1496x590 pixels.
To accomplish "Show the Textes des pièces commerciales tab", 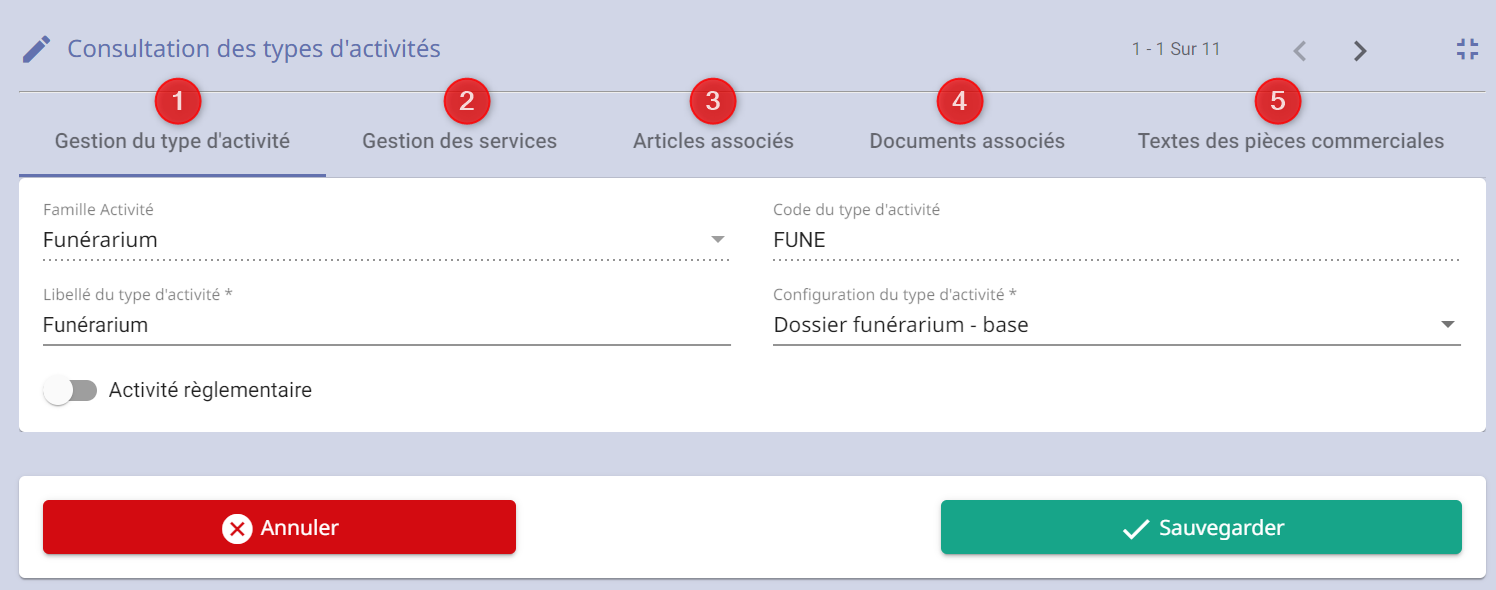I will [1290, 141].
